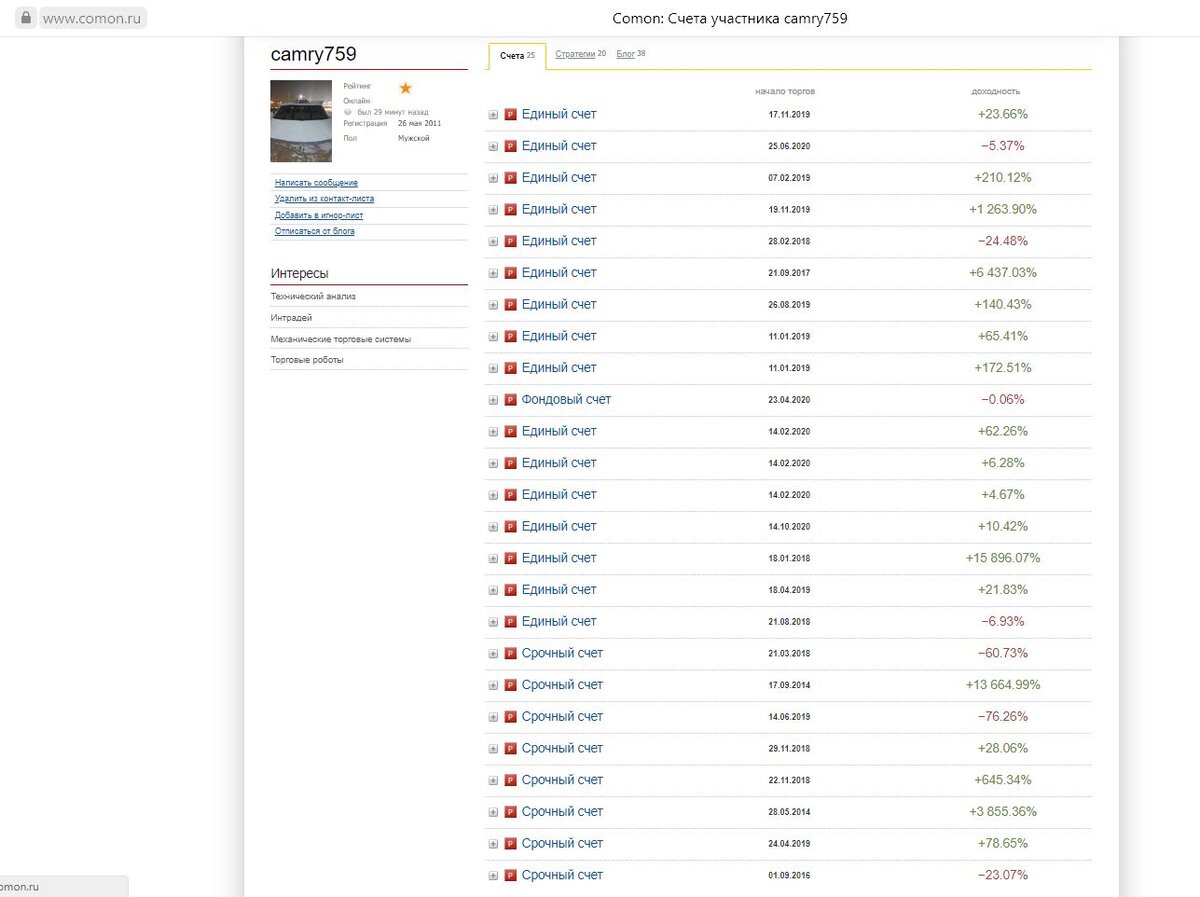Screen dimensions: 1200x897
Task: Click red P icon of the +4.67% account
Action: click(510, 495)
